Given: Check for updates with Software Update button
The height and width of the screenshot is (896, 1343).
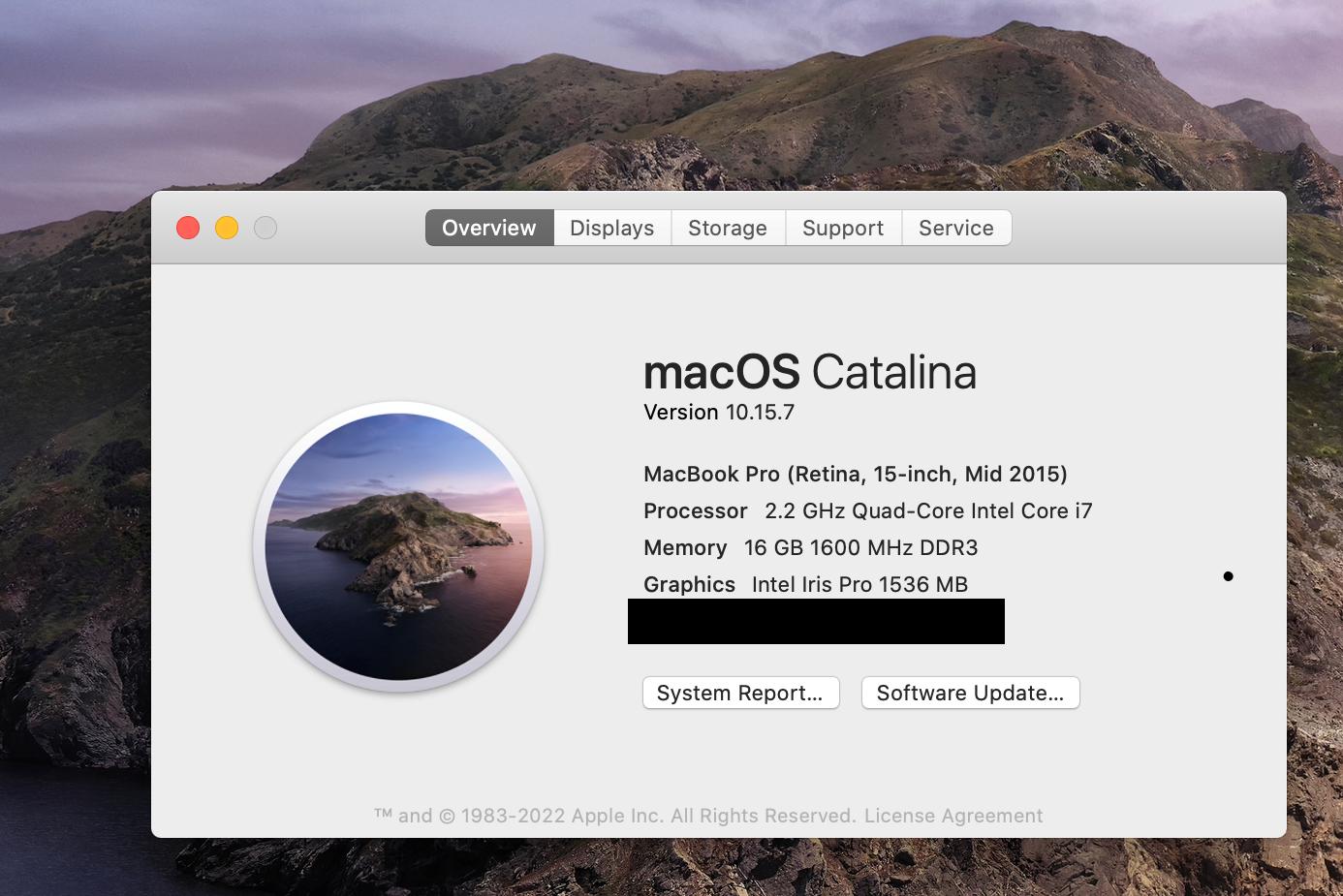Looking at the screenshot, I should point(970,693).
